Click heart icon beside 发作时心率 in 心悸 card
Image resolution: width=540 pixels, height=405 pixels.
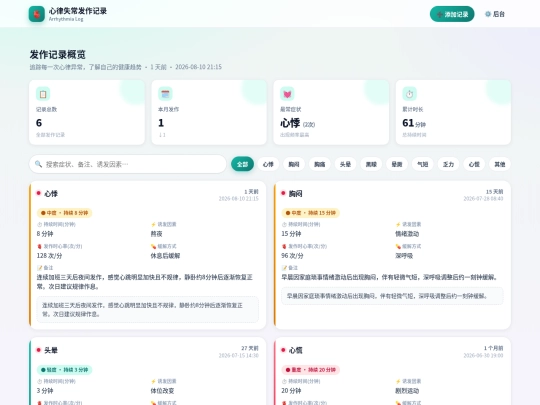click(39, 246)
